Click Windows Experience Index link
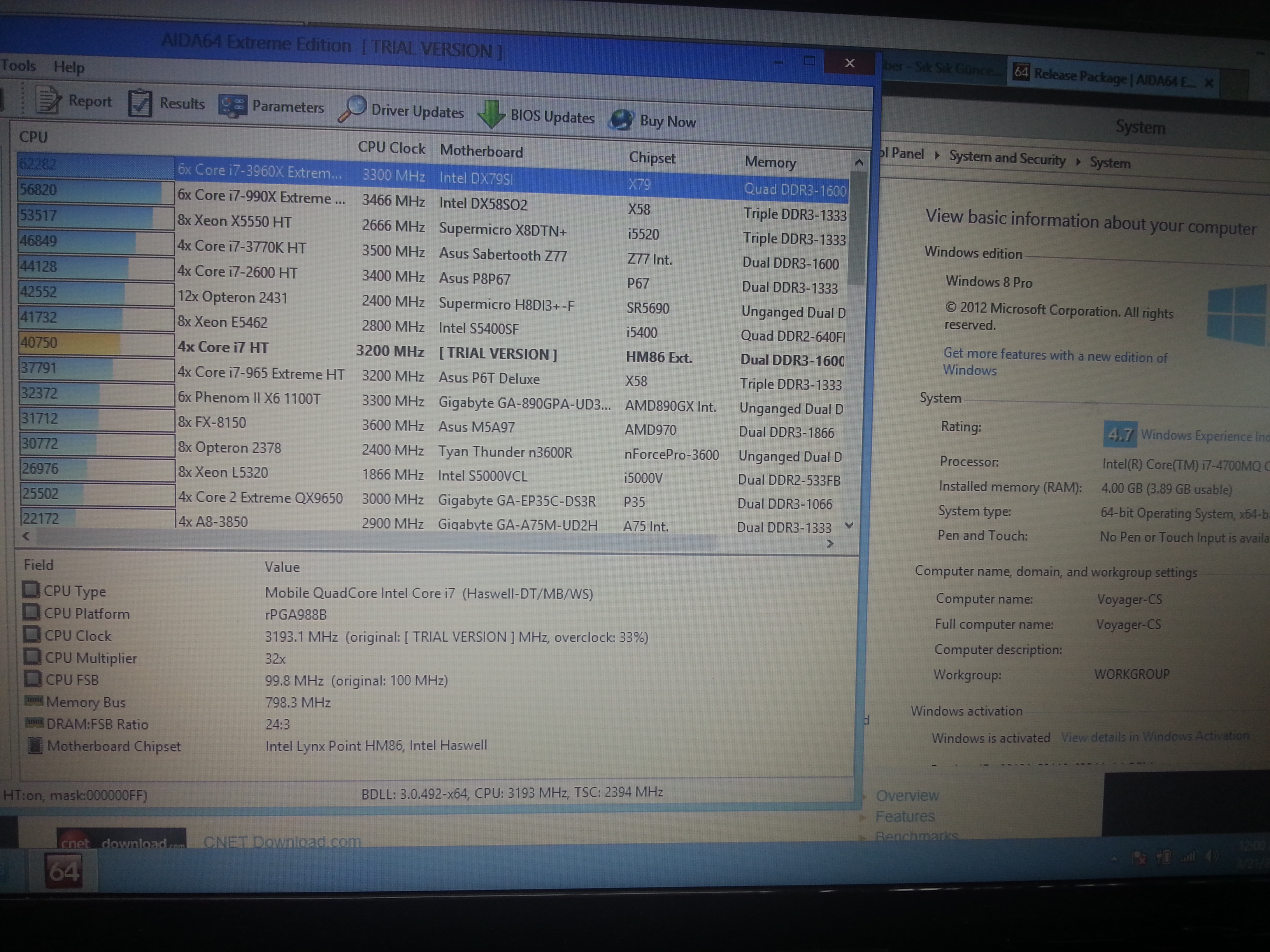 [1205, 436]
